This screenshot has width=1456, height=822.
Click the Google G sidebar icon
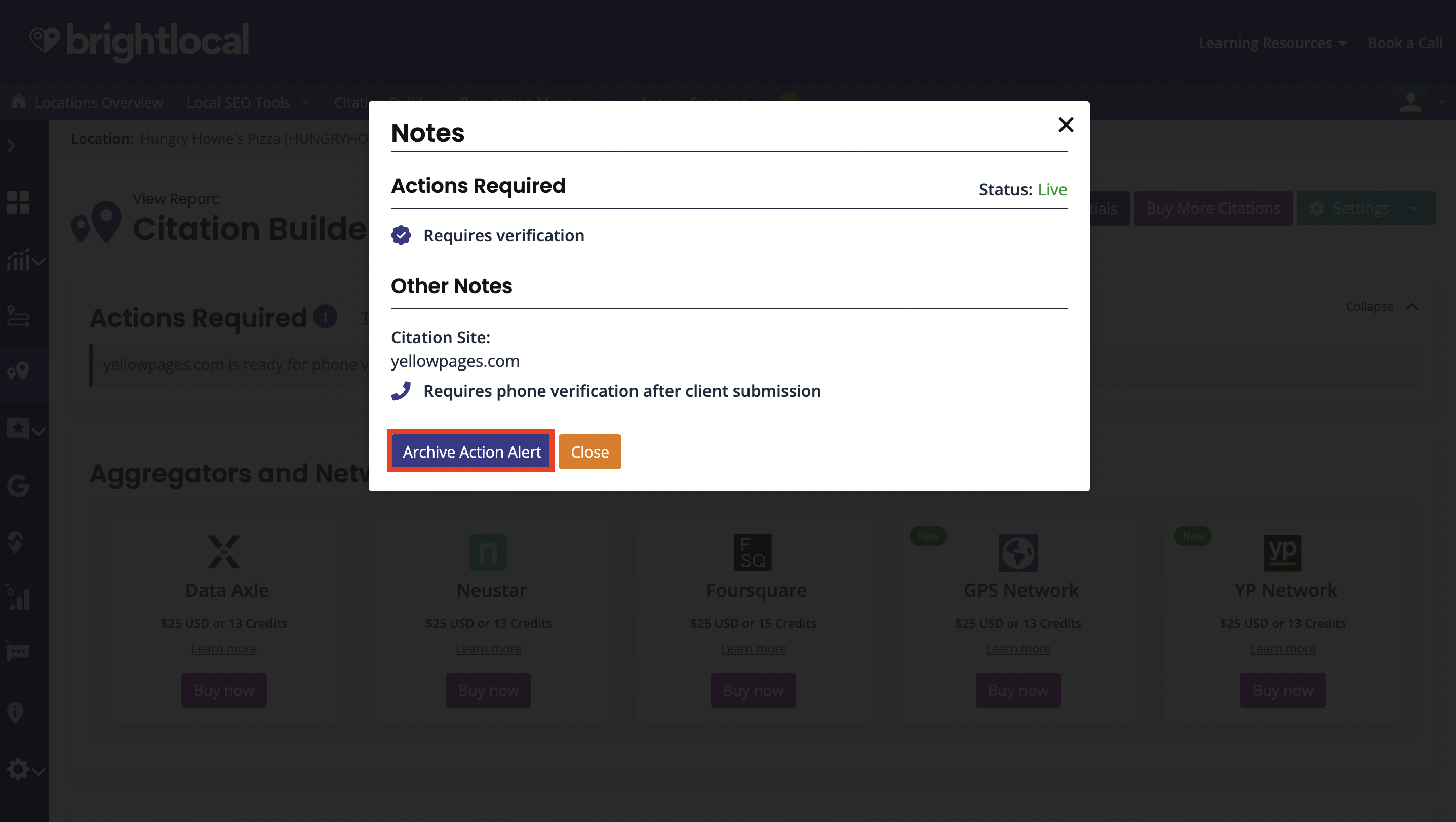(18, 485)
